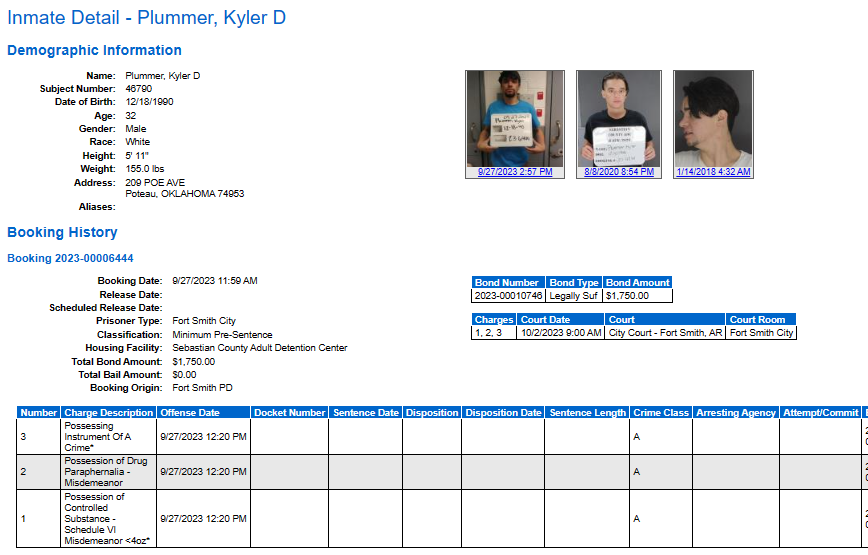This screenshot has width=868, height=555.
Task: Click the Charges column header
Action: click(x=494, y=320)
